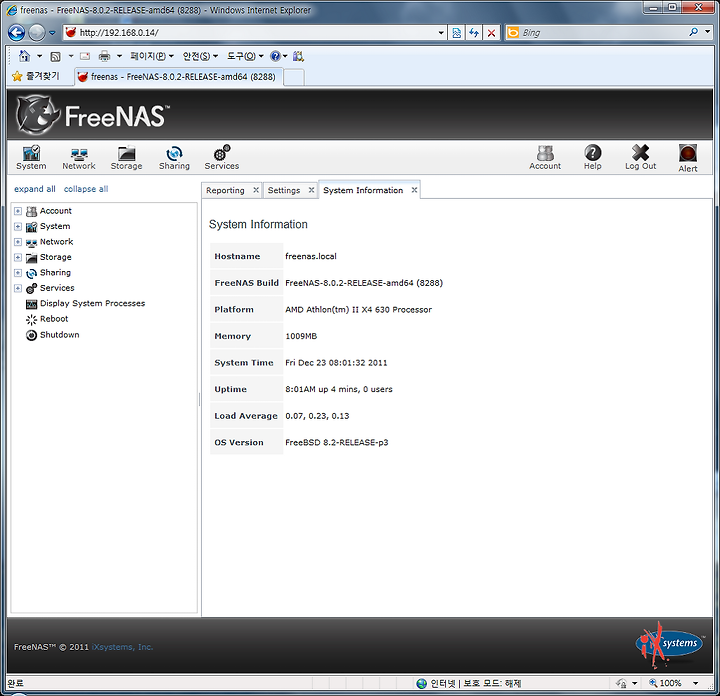Click the Read mail icon
The height and width of the screenshot is (696, 720).
click(85, 56)
